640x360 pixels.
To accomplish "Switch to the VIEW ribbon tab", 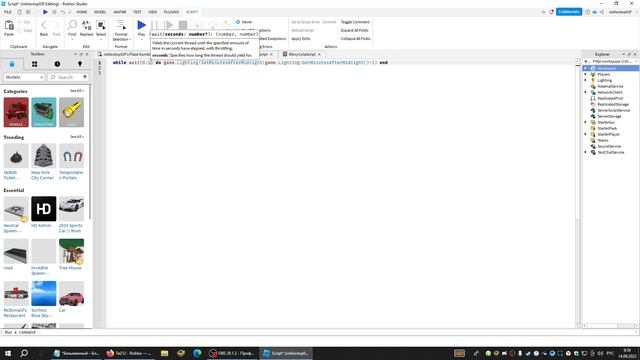I will tap(153, 12).
